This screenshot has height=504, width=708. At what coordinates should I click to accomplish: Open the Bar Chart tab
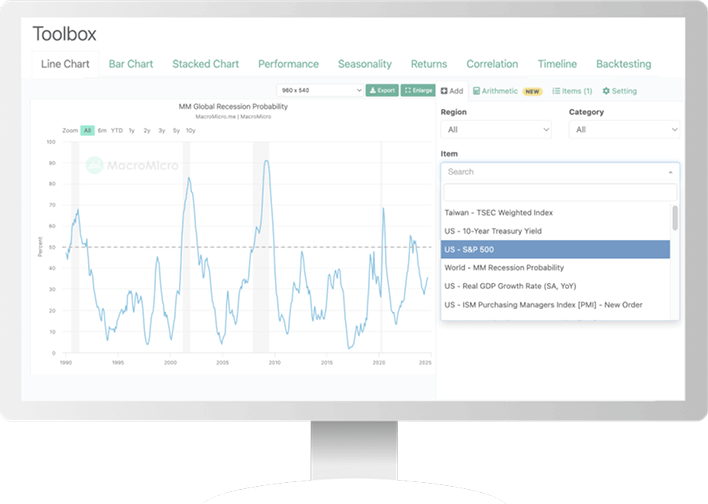pos(131,64)
